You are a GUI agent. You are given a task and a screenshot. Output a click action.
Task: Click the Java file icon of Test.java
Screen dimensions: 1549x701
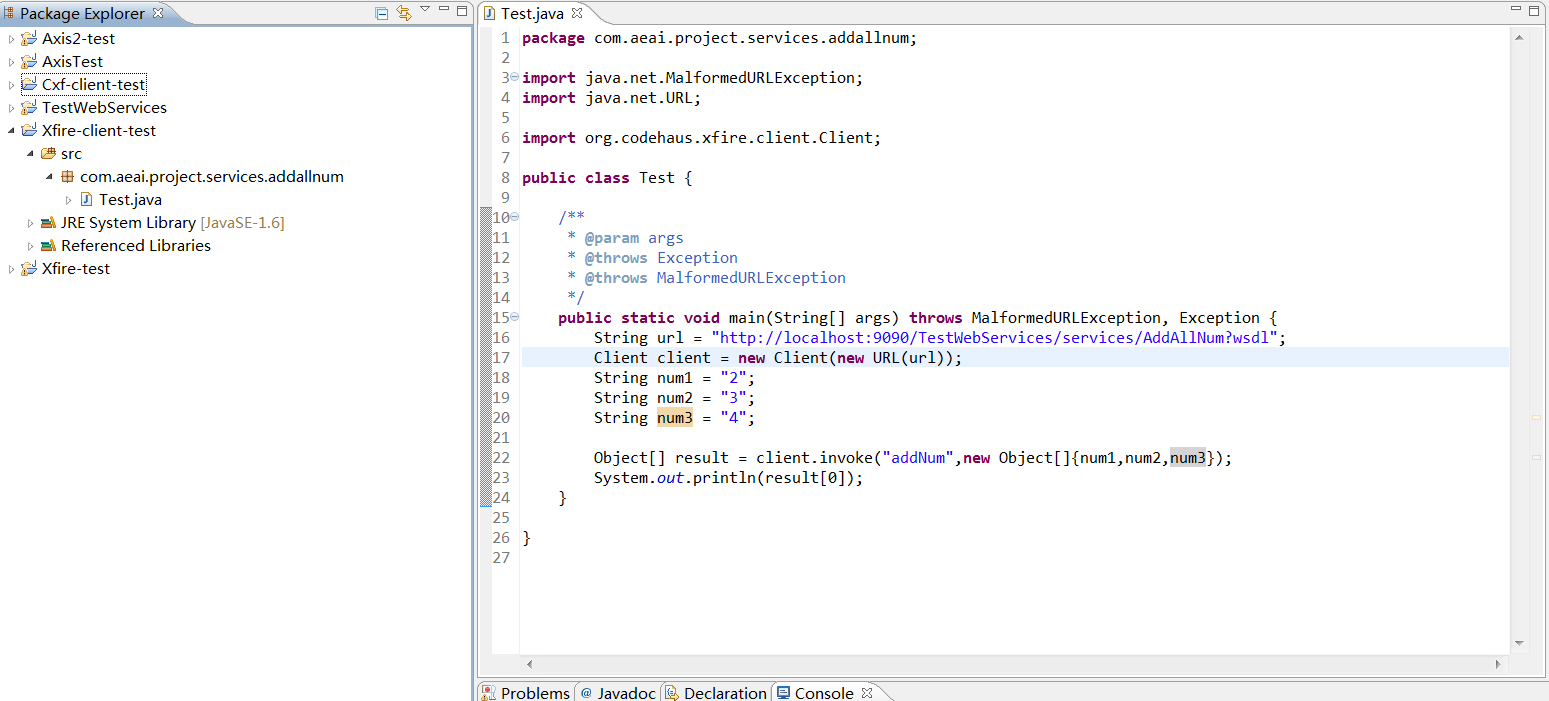click(86, 200)
